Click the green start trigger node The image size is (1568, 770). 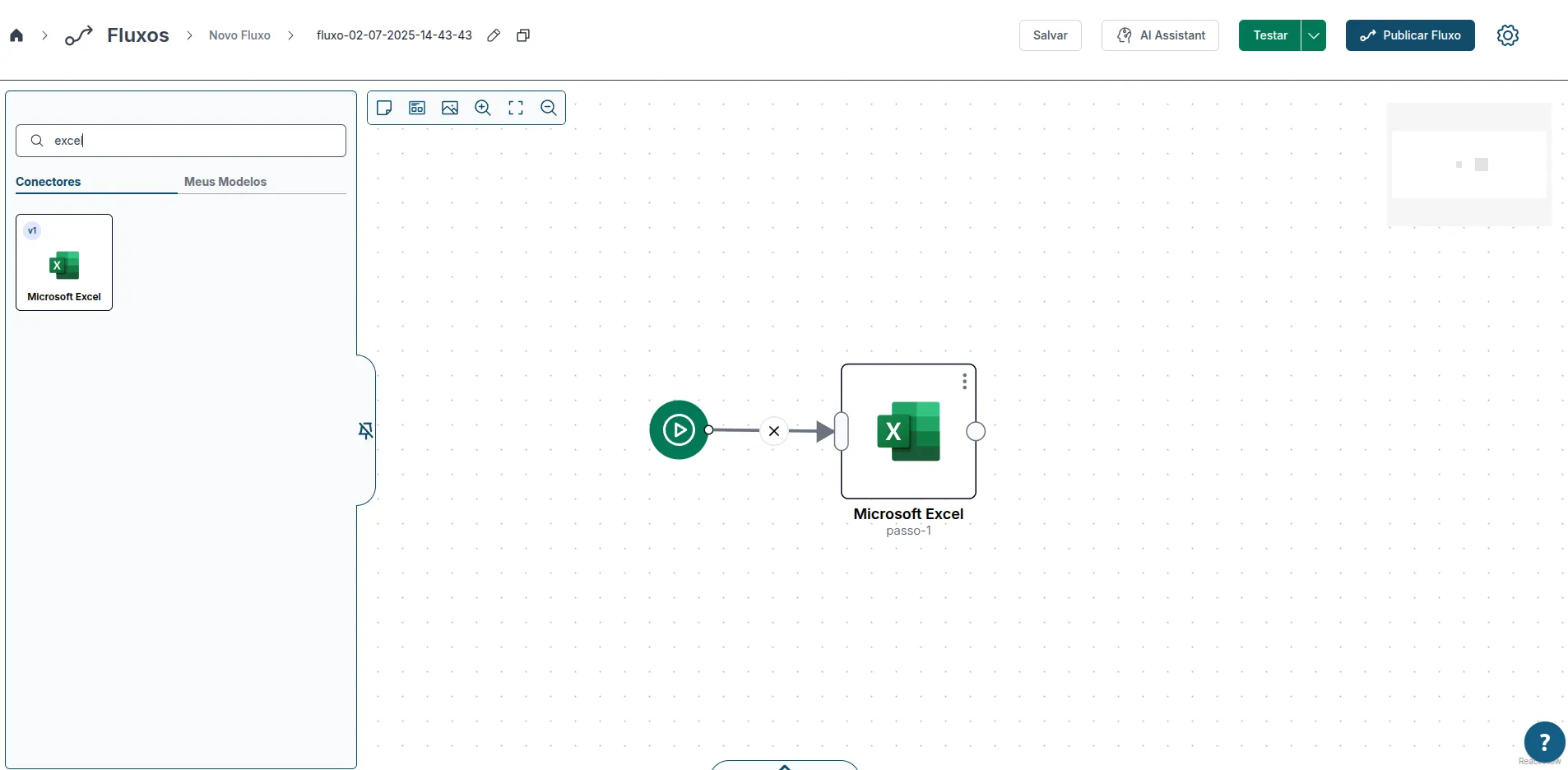tap(679, 429)
